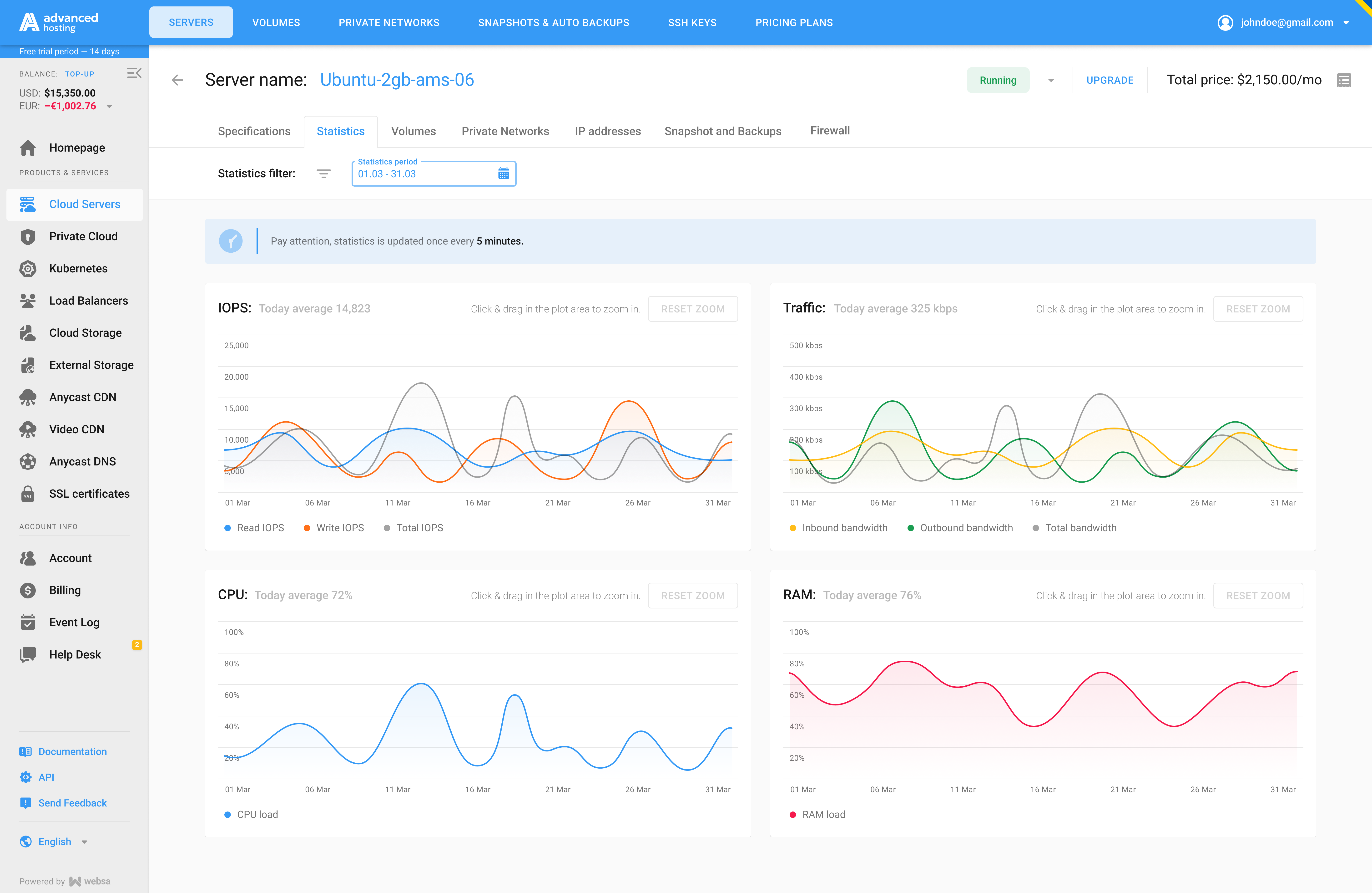Click the UPGRADE button
This screenshot has height=893, width=1372.
tap(1110, 80)
